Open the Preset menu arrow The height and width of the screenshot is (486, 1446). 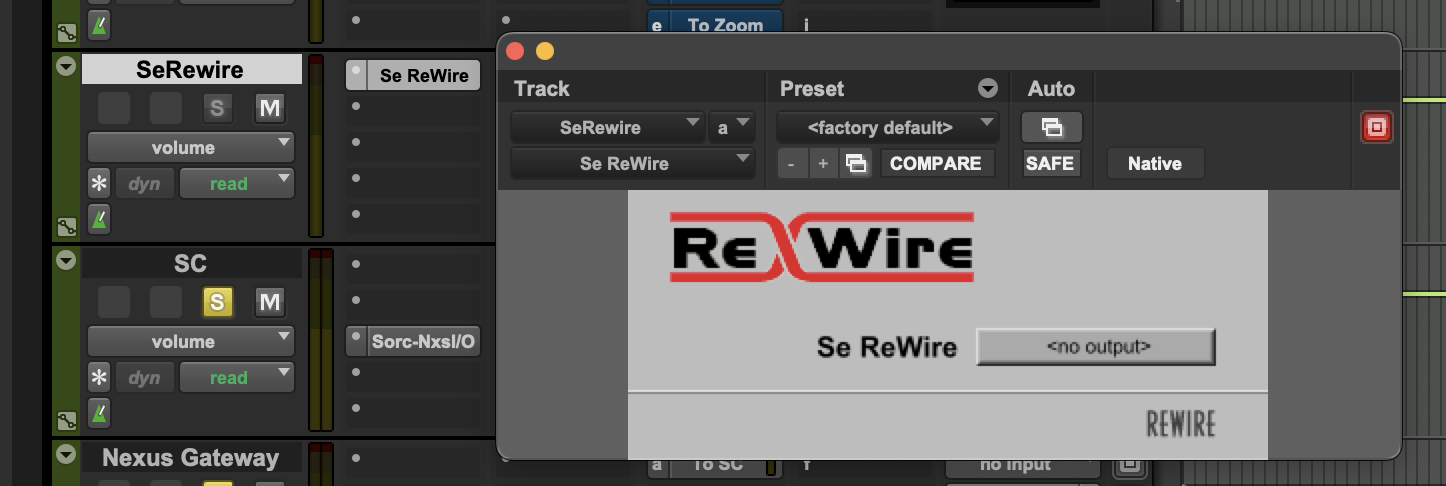tap(987, 89)
